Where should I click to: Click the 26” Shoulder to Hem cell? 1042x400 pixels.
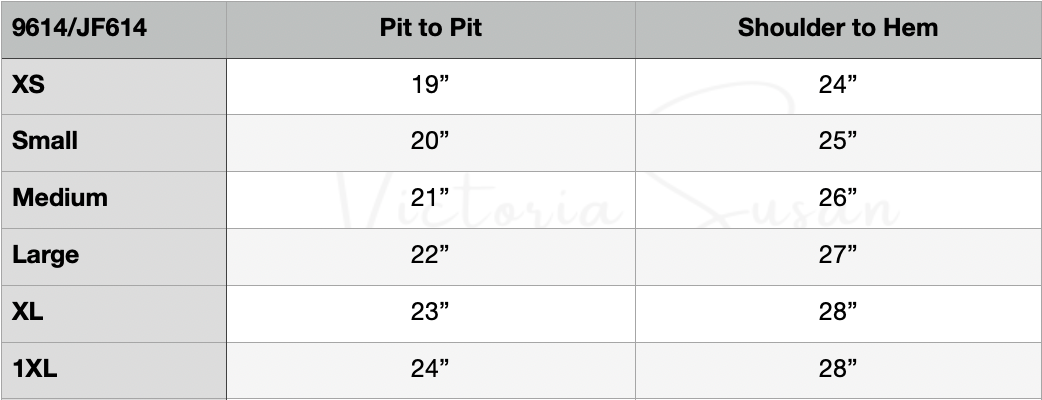click(838, 198)
